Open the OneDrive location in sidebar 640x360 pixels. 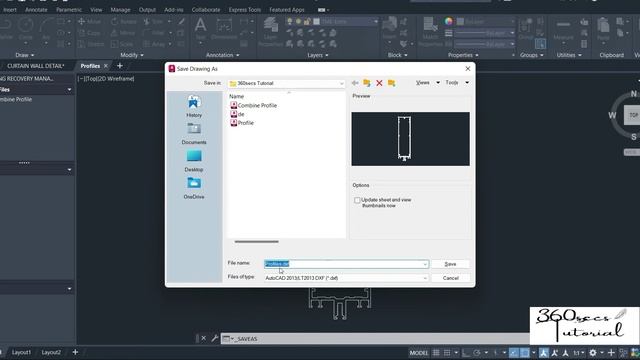pyautogui.click(x=194, y=188)
